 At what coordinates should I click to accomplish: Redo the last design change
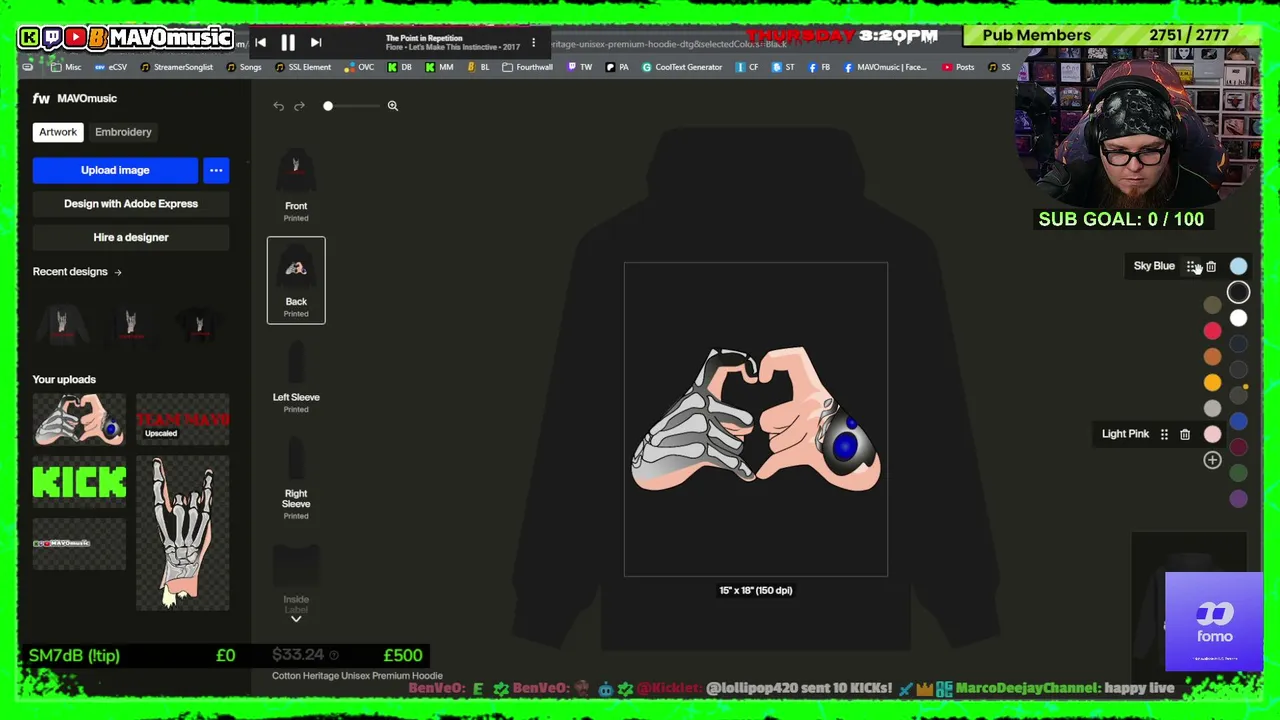299,106
